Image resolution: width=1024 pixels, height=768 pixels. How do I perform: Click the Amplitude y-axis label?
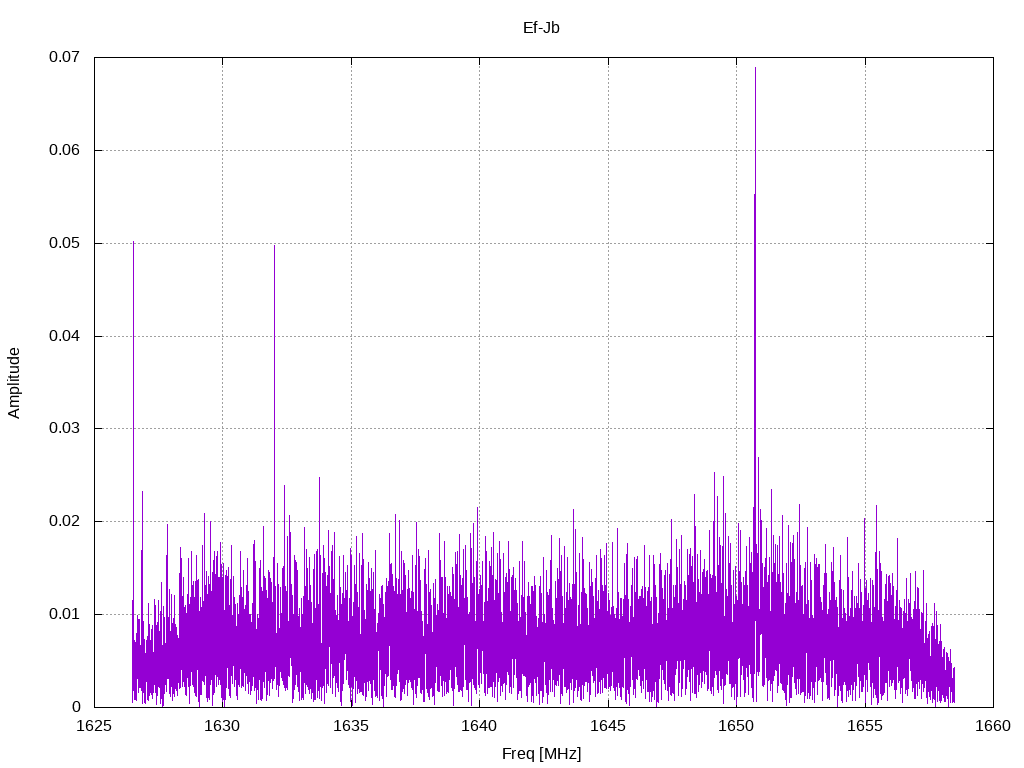14,383
